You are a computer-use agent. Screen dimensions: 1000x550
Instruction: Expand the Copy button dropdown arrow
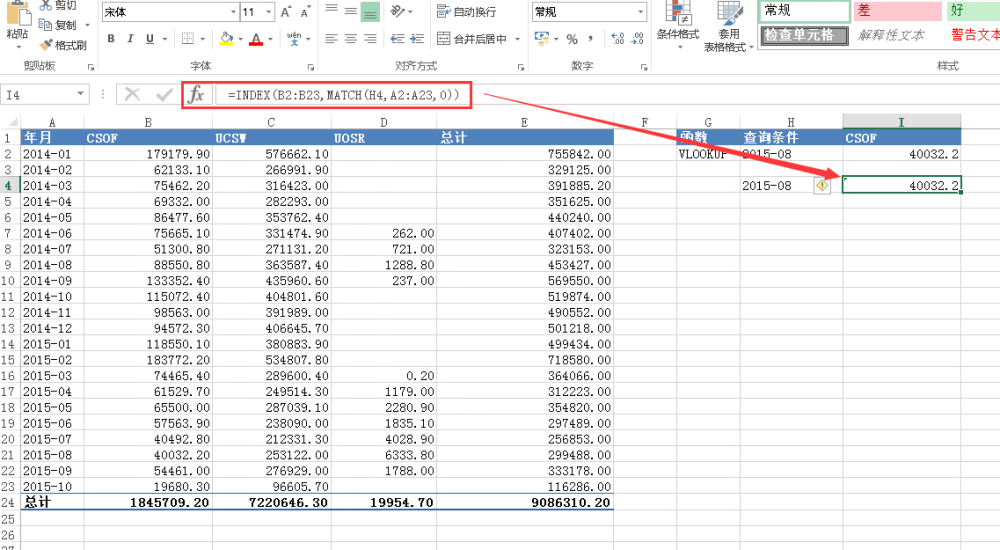click(x=87, y=26)
